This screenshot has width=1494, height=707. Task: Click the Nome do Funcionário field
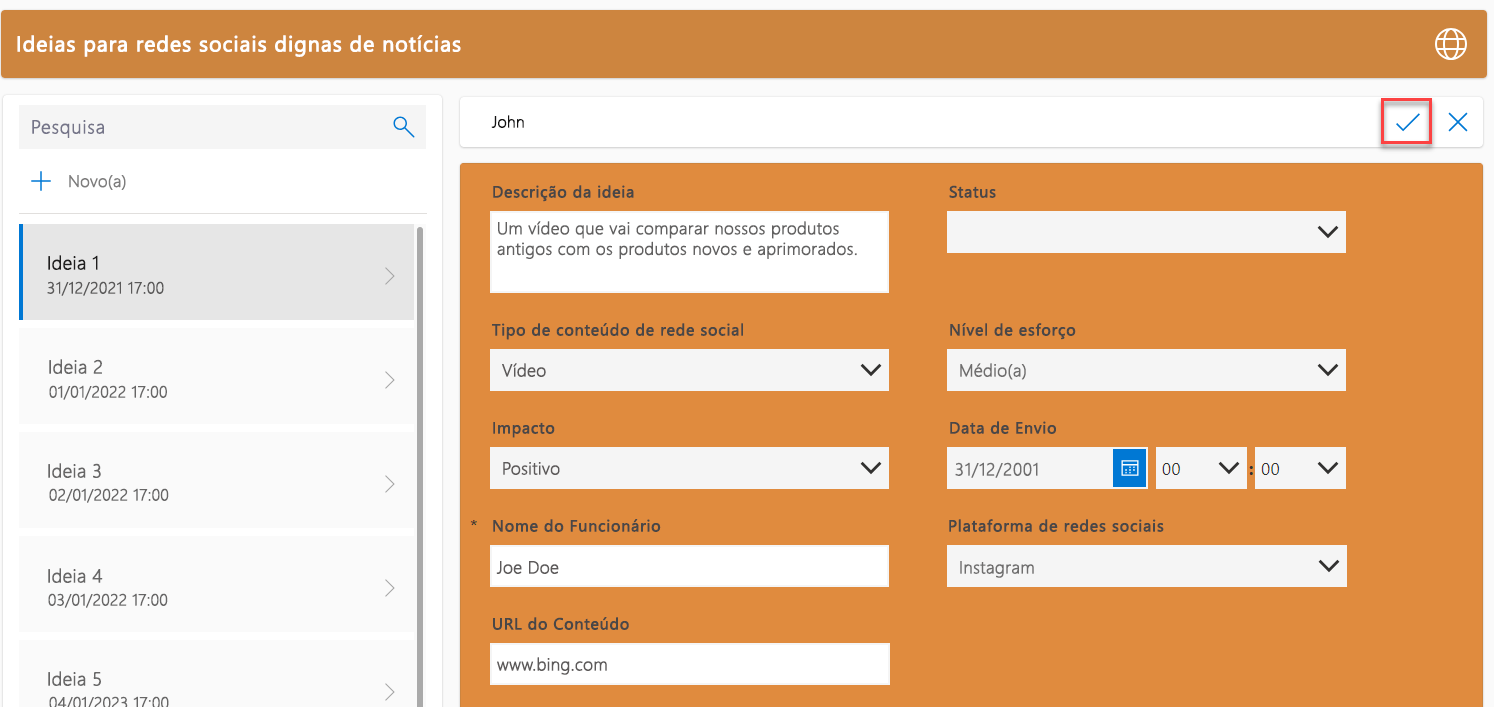click(x=689, y=566)
